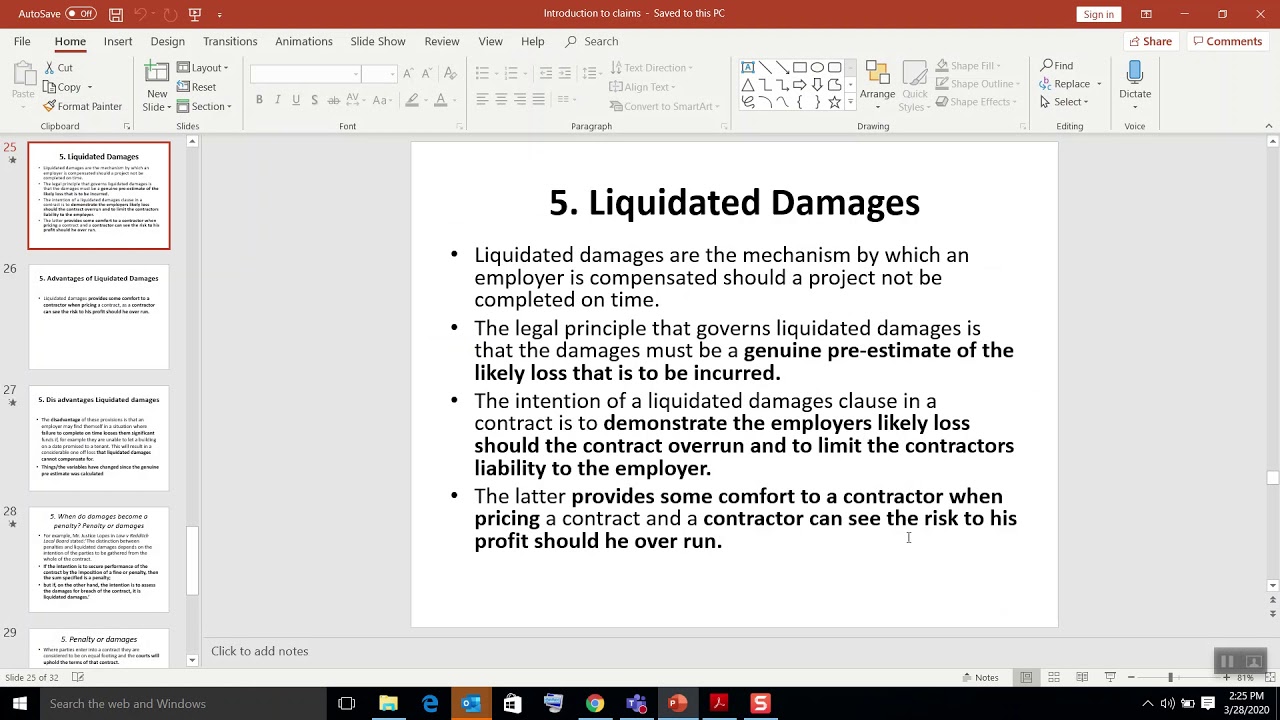1280x720 pixels.
Task: Click the Arrange icon
Action: pos(877,73)
